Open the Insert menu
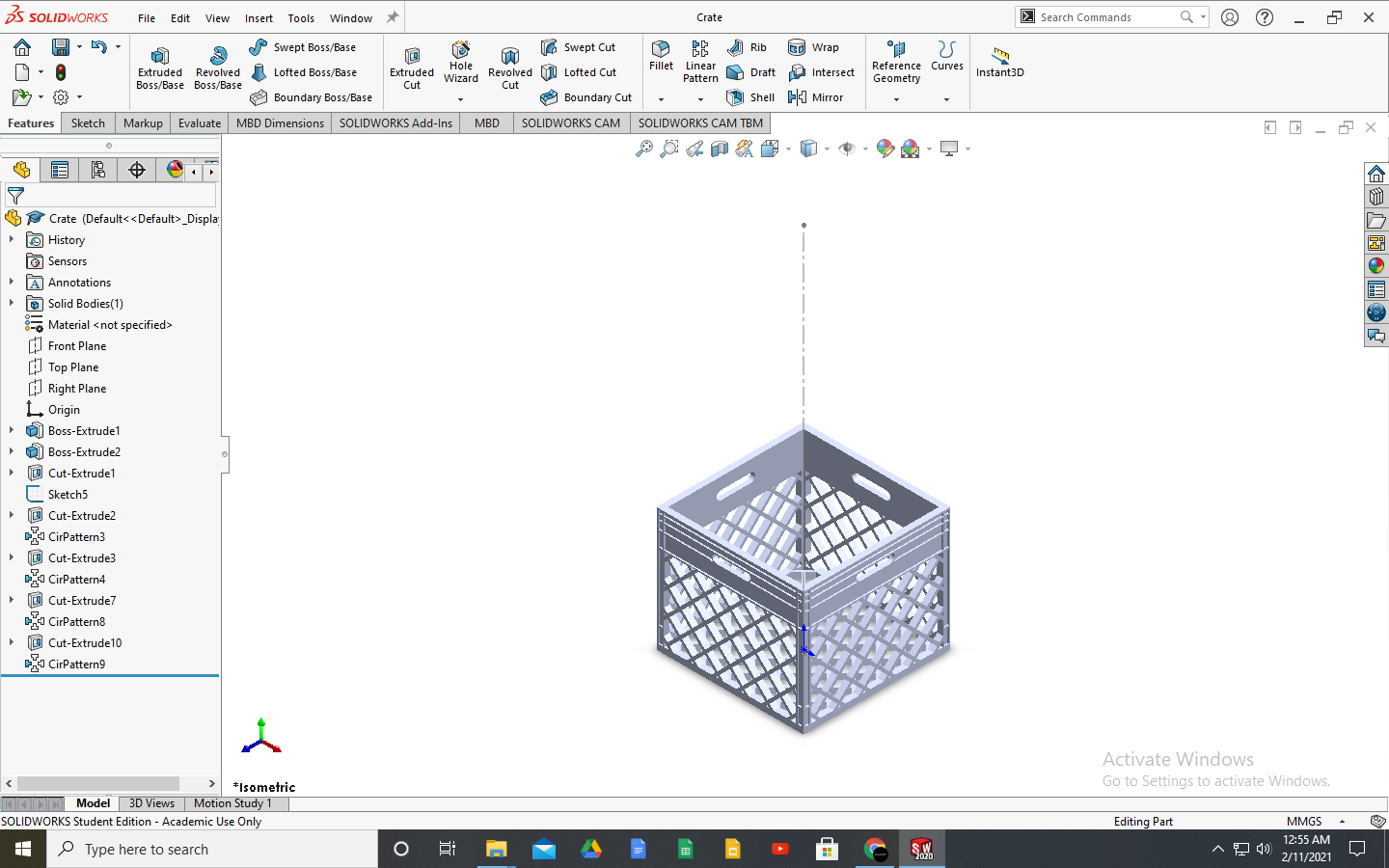1389x868 pixels. (259, 18)
